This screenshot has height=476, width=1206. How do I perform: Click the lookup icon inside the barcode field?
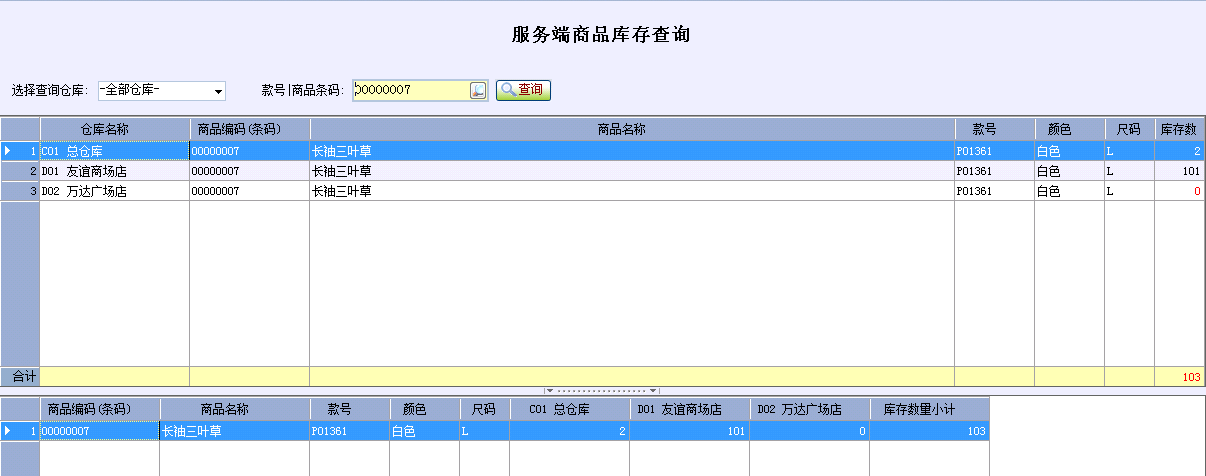477,91
